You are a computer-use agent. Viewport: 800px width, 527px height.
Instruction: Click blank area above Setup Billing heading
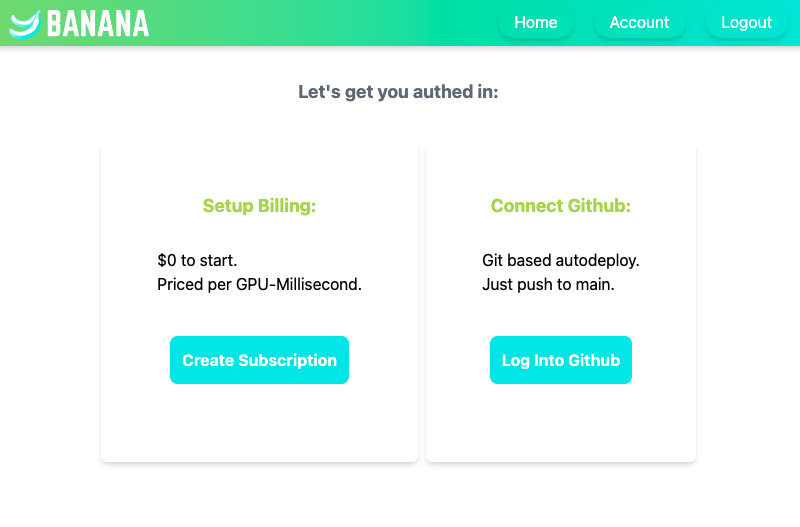pyautogui.click(x=259, y=168)
